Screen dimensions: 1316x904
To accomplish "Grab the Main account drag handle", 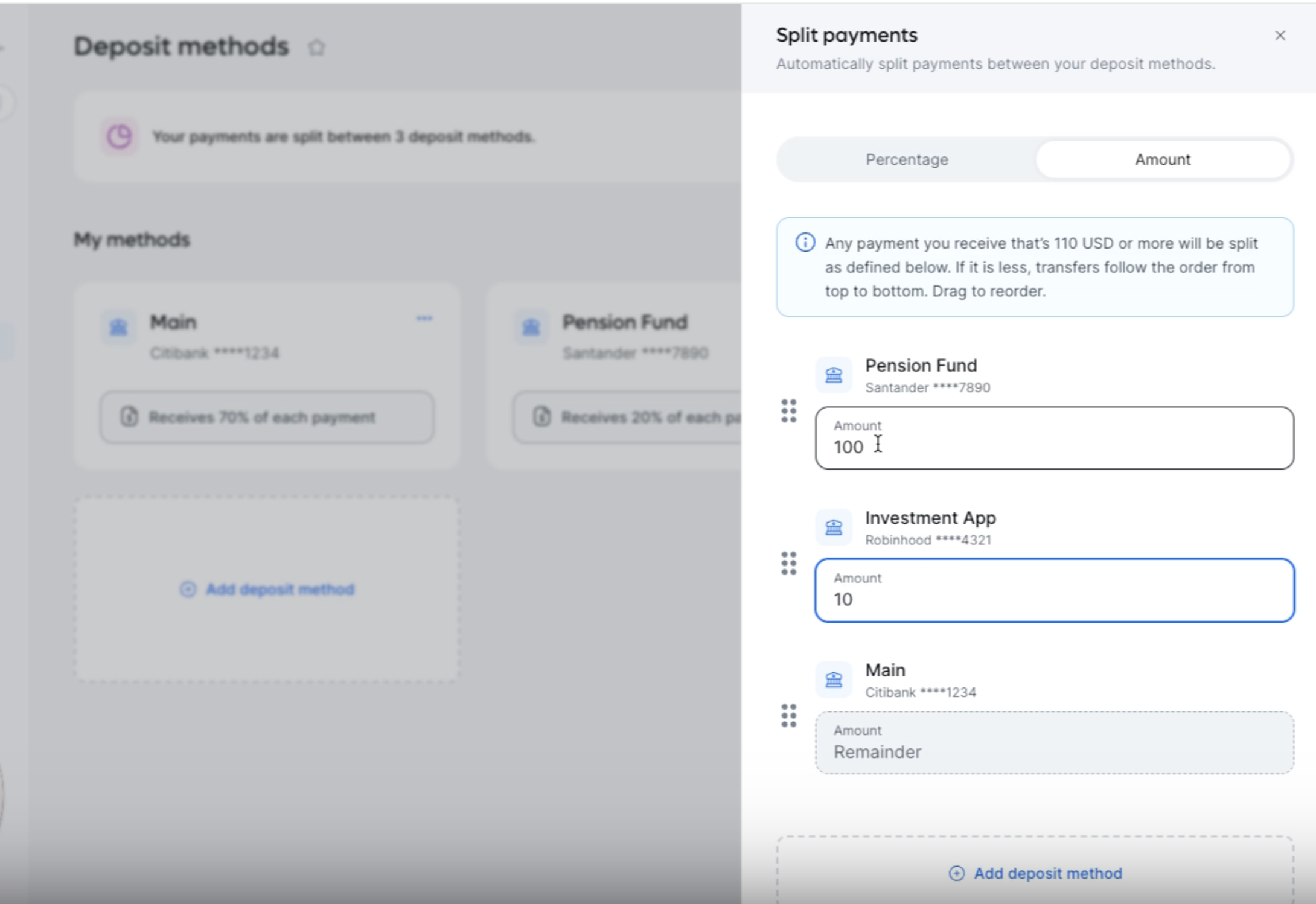I will point(788,716).
